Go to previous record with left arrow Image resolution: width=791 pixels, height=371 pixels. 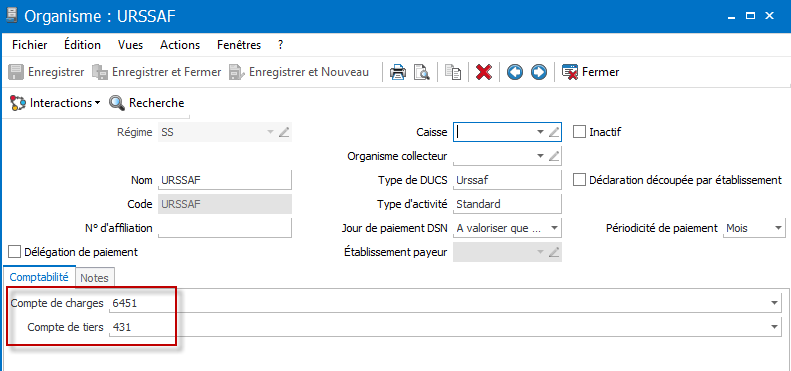[515, 72]
